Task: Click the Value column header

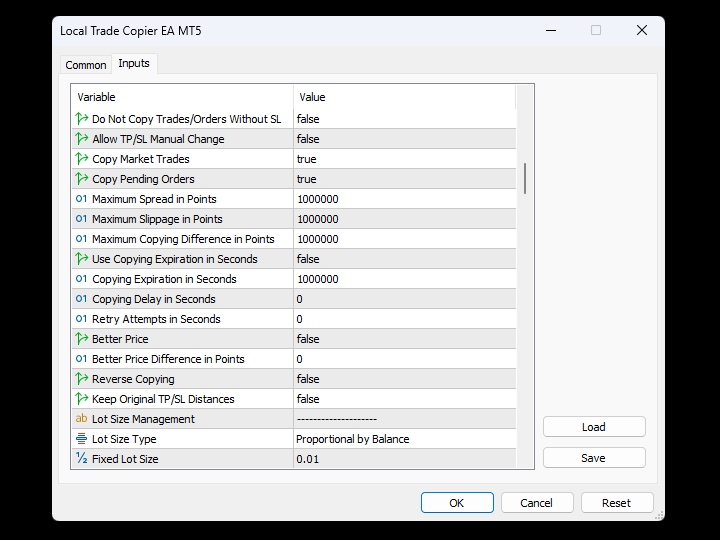Action: click(405, 97)
